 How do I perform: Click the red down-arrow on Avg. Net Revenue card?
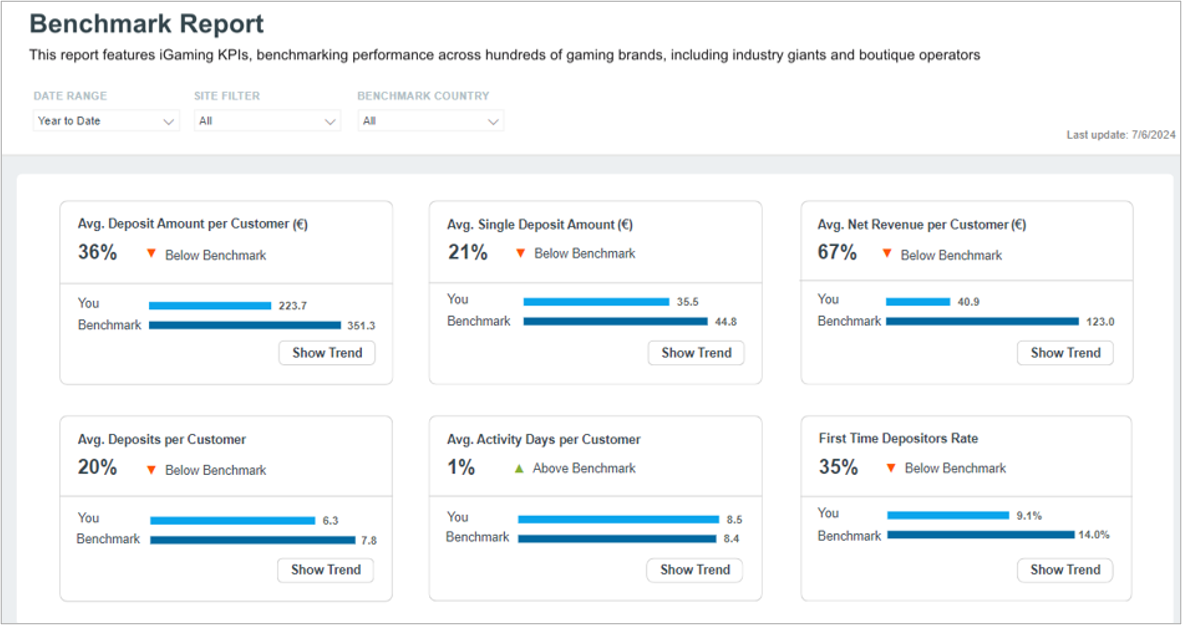pyautogui.click(x=887, y=253)
